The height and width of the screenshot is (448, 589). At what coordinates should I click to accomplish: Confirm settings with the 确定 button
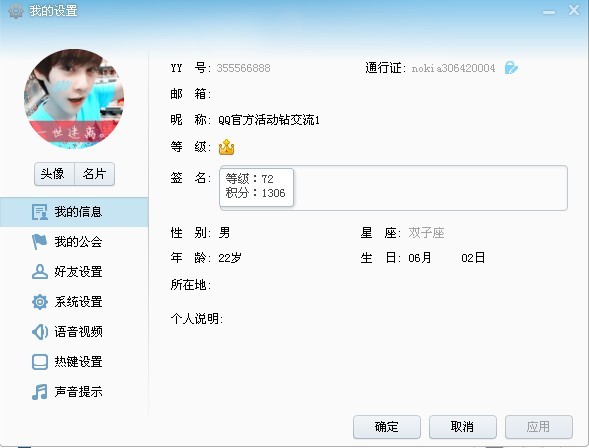click(387, 427)
